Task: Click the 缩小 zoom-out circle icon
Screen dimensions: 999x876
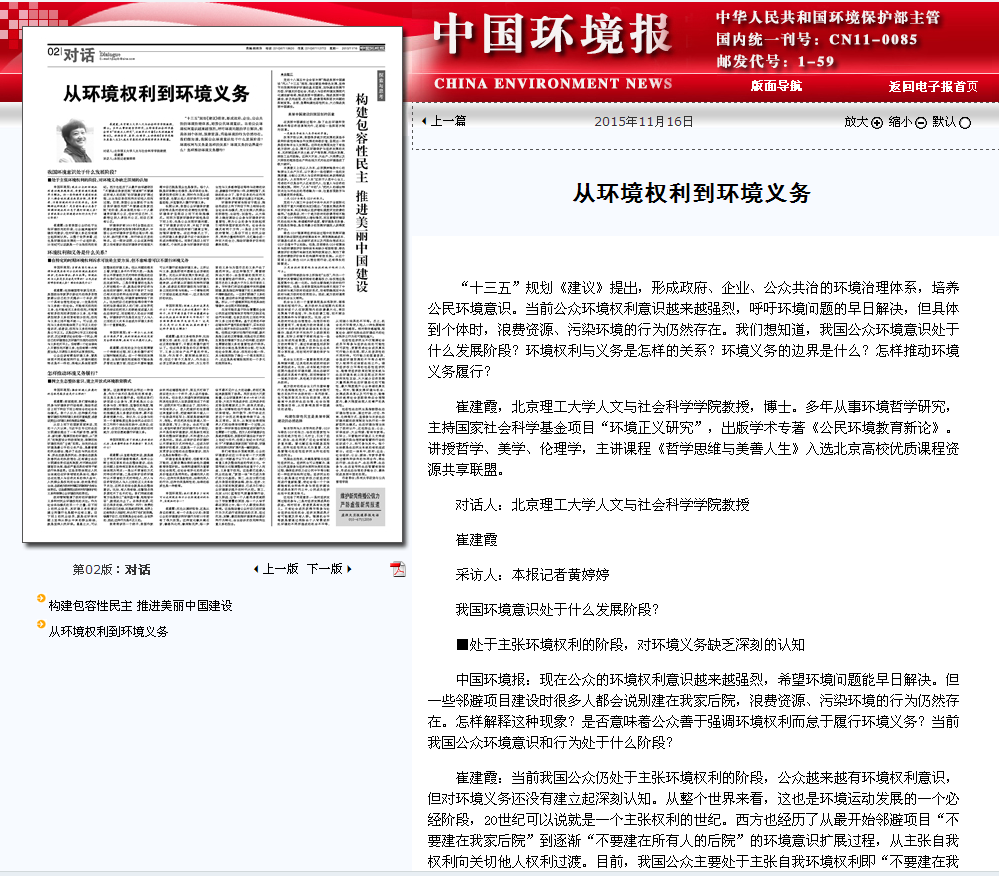Action: coord(921,122)
